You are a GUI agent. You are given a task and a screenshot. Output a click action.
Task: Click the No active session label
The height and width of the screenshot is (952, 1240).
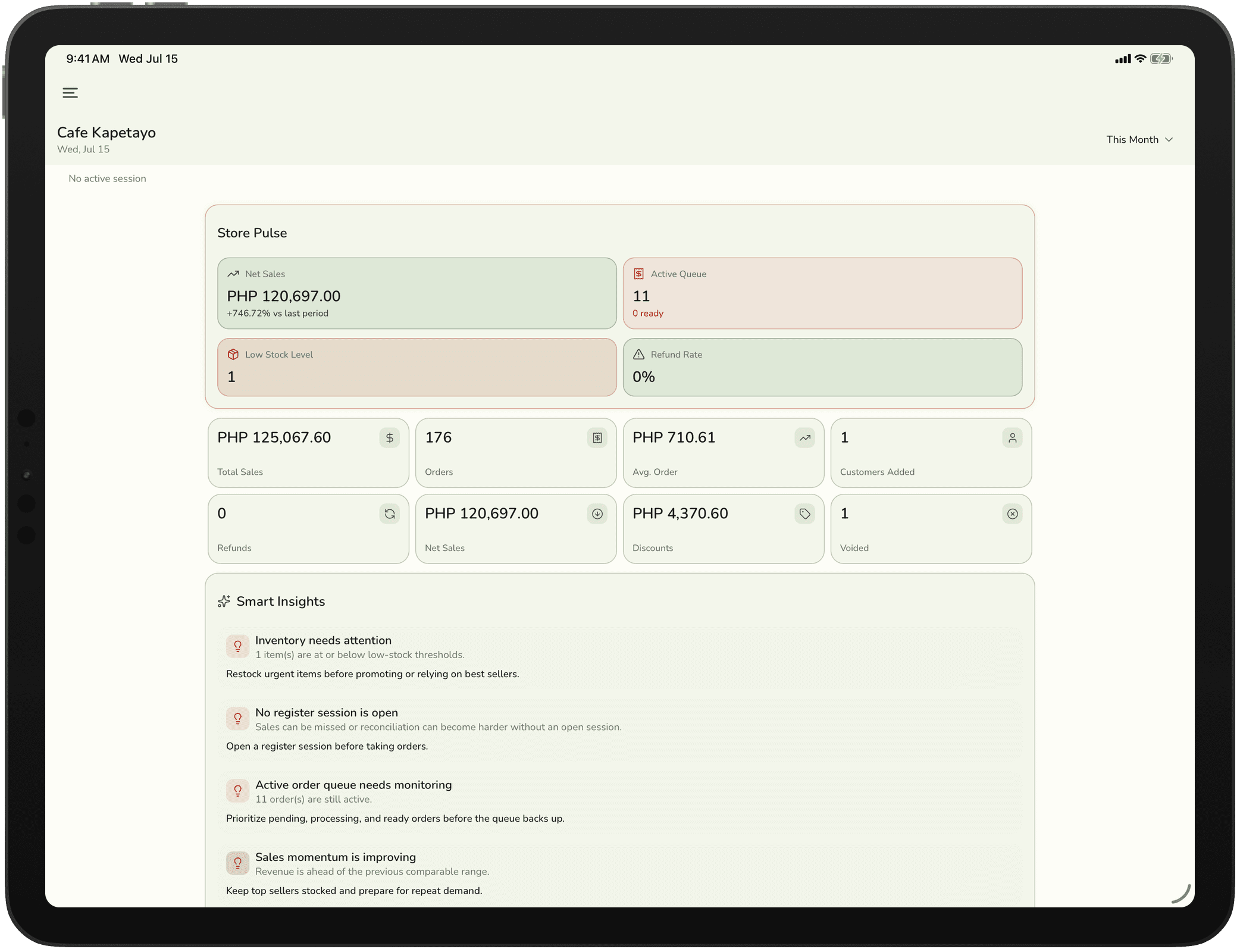click(107, 178)
